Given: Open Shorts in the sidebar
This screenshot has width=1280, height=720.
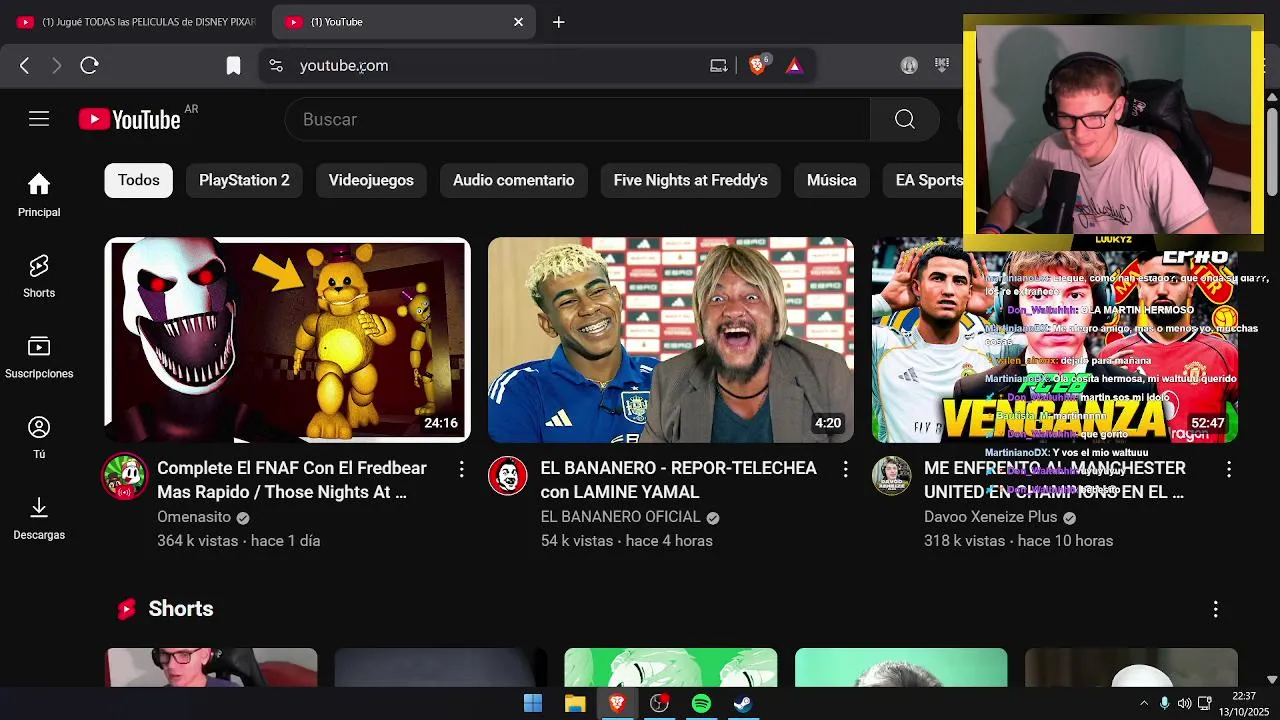Looking at the screenshot, I should [39, 276].
